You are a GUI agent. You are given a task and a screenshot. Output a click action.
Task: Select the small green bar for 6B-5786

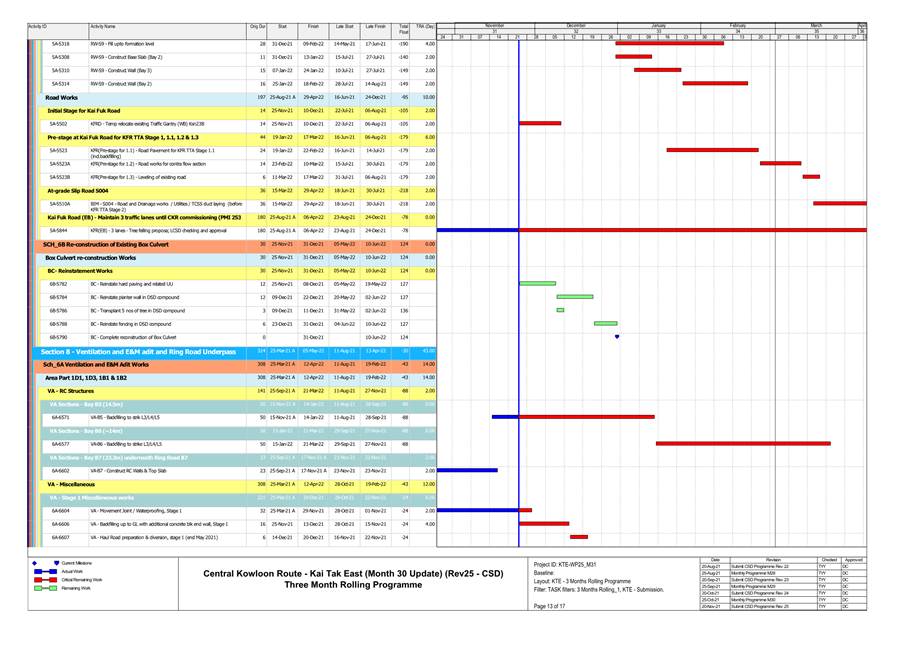tap(560, 310)
